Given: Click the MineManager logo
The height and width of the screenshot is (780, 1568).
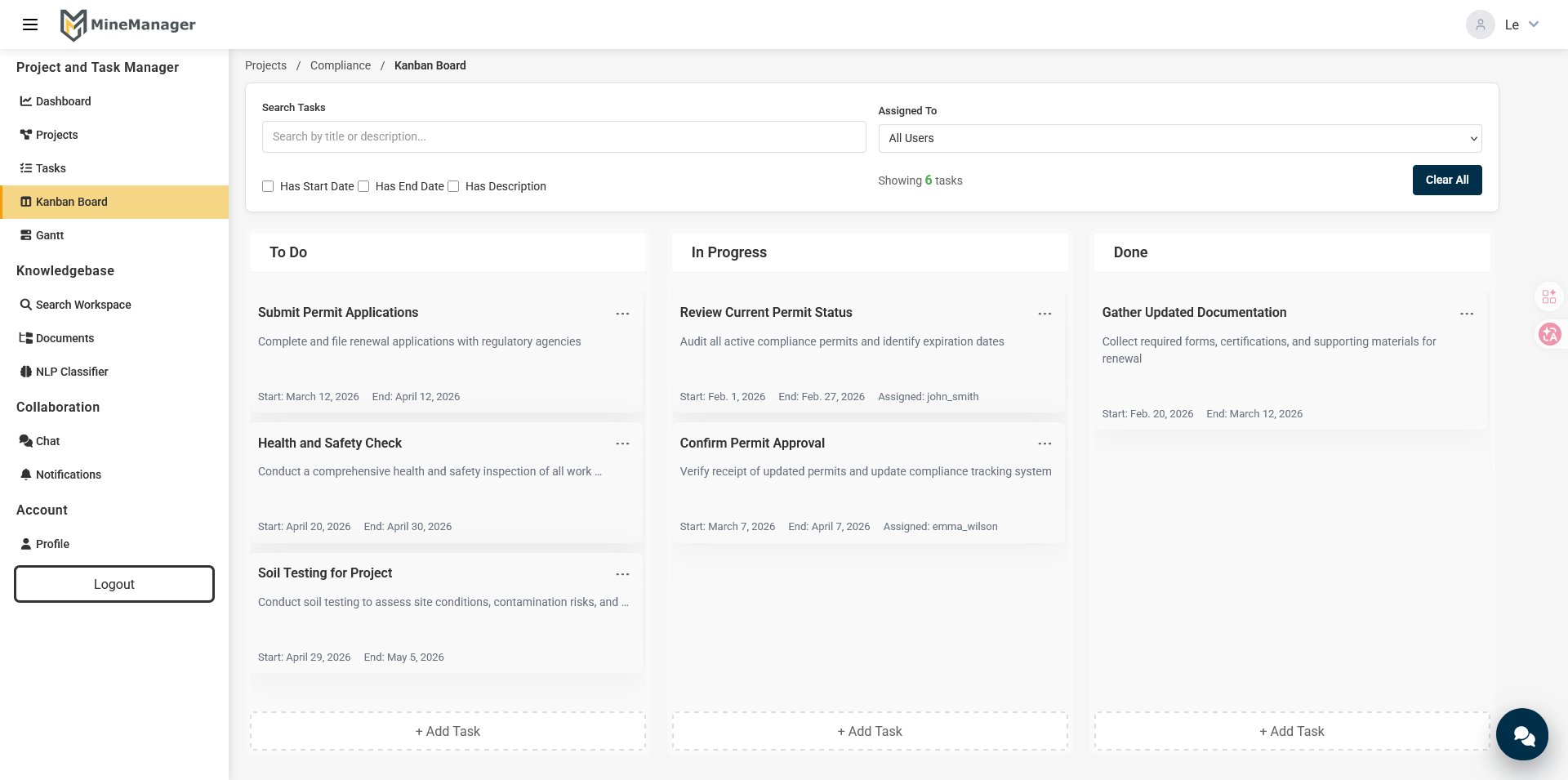Looking at the screenshot, I should 128,25.
